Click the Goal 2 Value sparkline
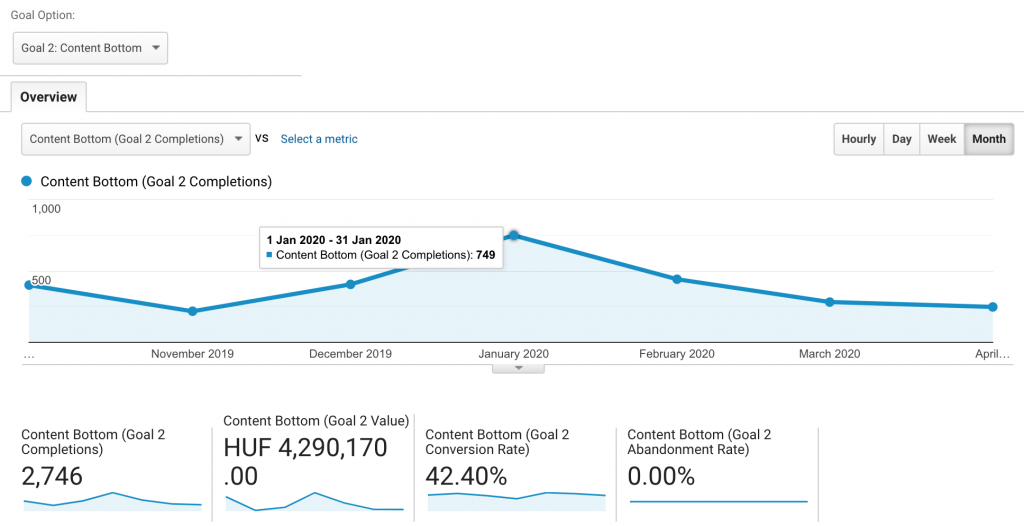The image size is (1024, 526). click(x=314, y=502)
